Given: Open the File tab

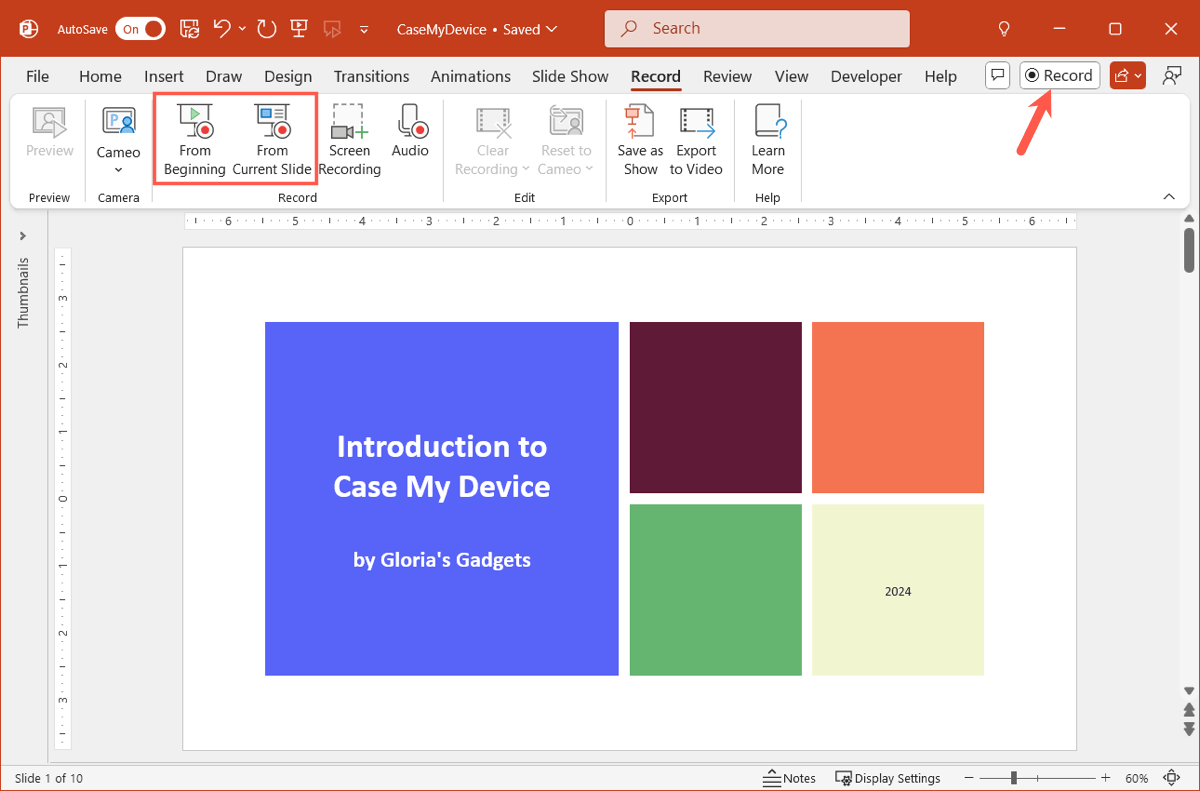Looking at the screenshot, I should click(37, 76).
